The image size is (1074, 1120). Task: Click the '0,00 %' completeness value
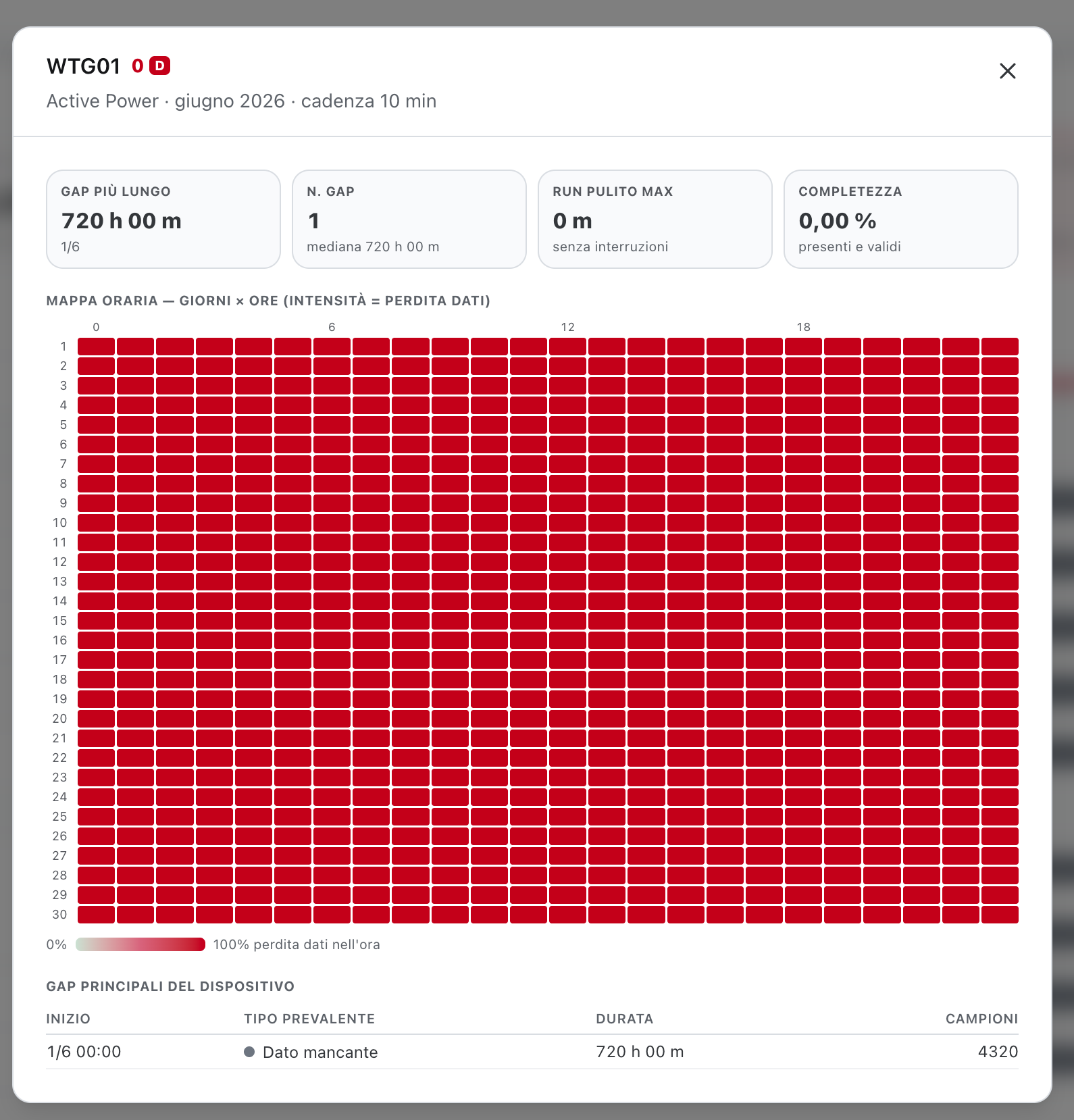coord(838,221)
